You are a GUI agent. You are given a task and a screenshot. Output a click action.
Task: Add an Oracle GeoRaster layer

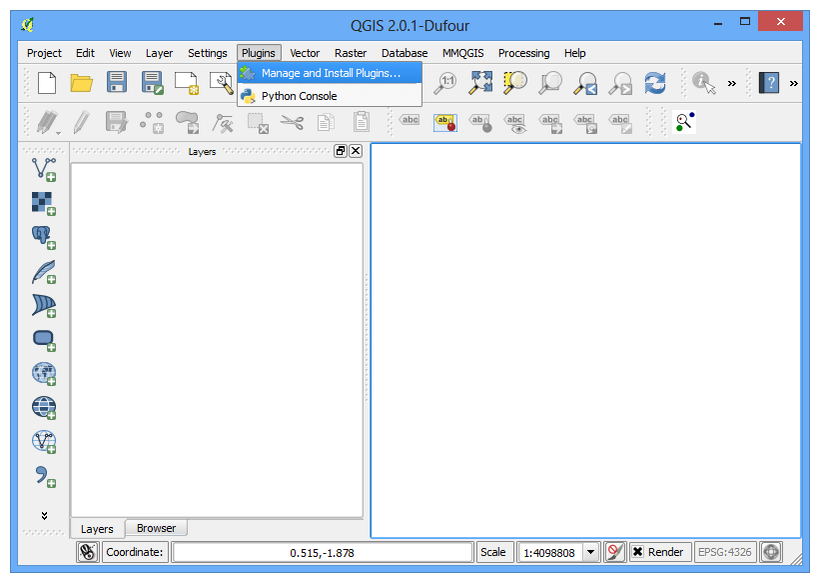click(x=44, y=340)
